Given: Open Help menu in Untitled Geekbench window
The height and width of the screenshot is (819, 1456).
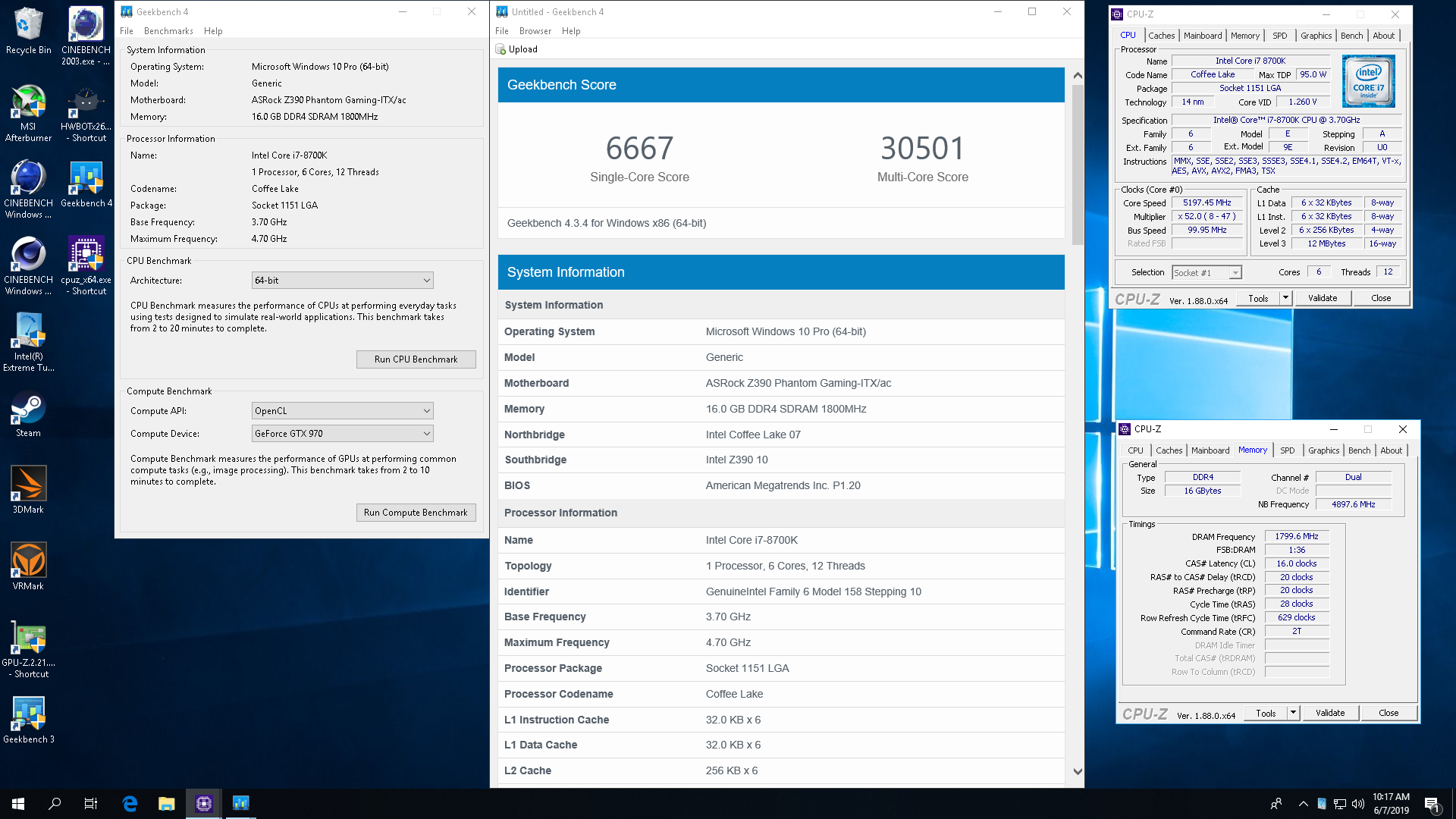Looking at the screenshot, I should (x=571, y=31).
